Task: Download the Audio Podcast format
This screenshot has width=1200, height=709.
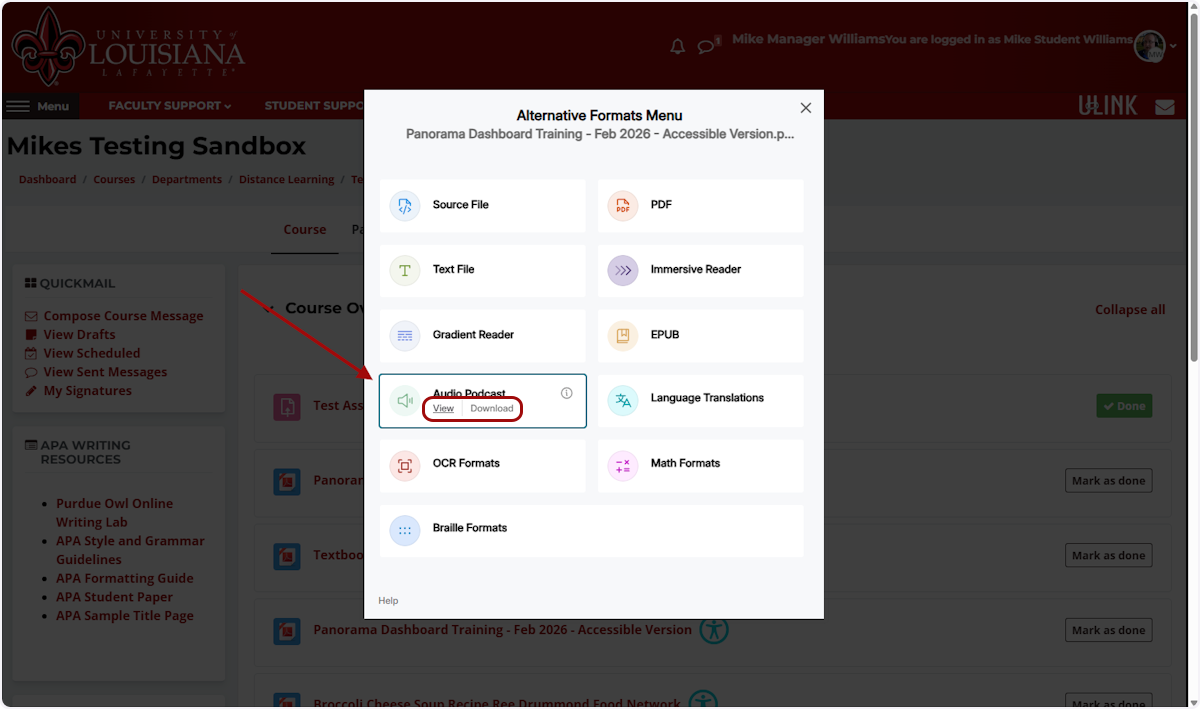Action: point(491,408)
